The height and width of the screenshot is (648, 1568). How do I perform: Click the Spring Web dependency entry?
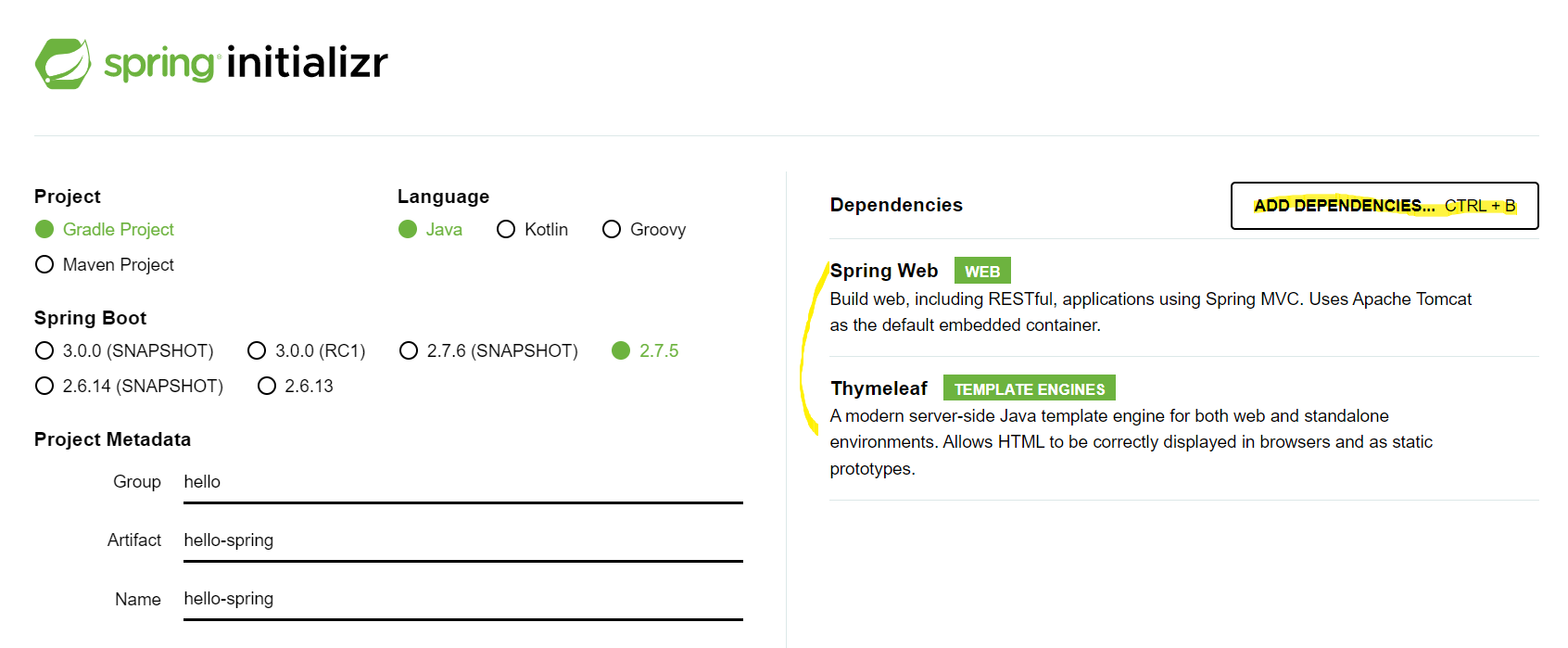1184,297
